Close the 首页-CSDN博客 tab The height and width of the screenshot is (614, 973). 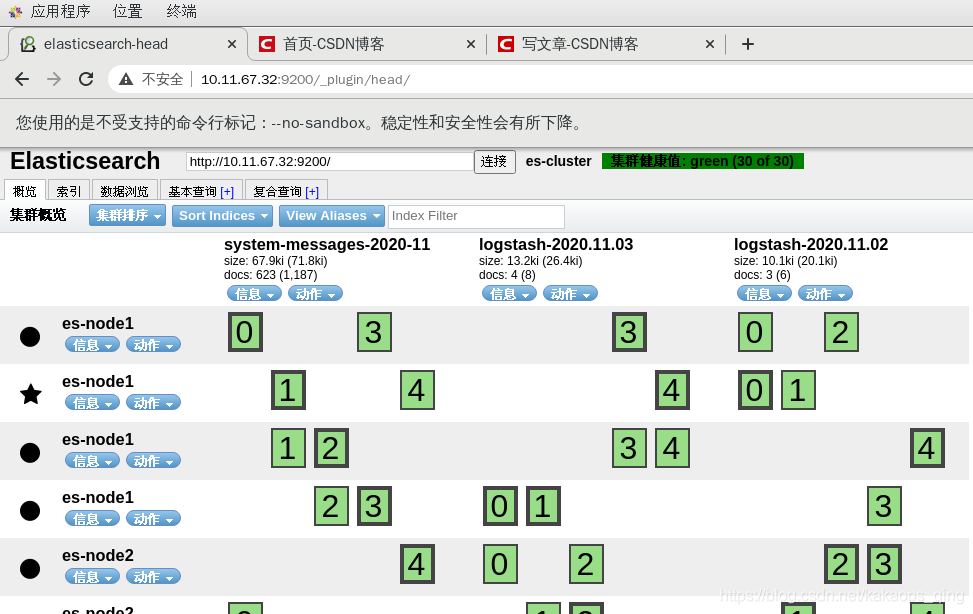coord(470,44)
